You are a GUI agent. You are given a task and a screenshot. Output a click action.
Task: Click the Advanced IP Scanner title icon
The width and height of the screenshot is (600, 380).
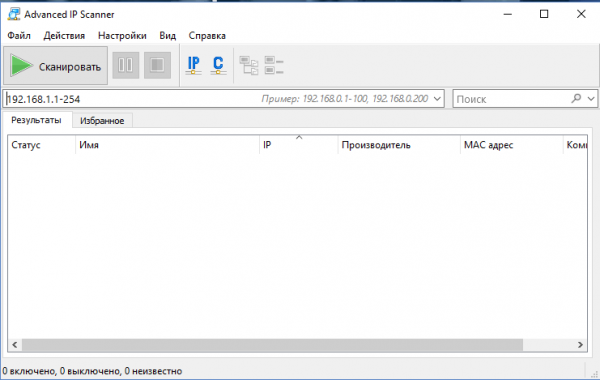point(14,14)
